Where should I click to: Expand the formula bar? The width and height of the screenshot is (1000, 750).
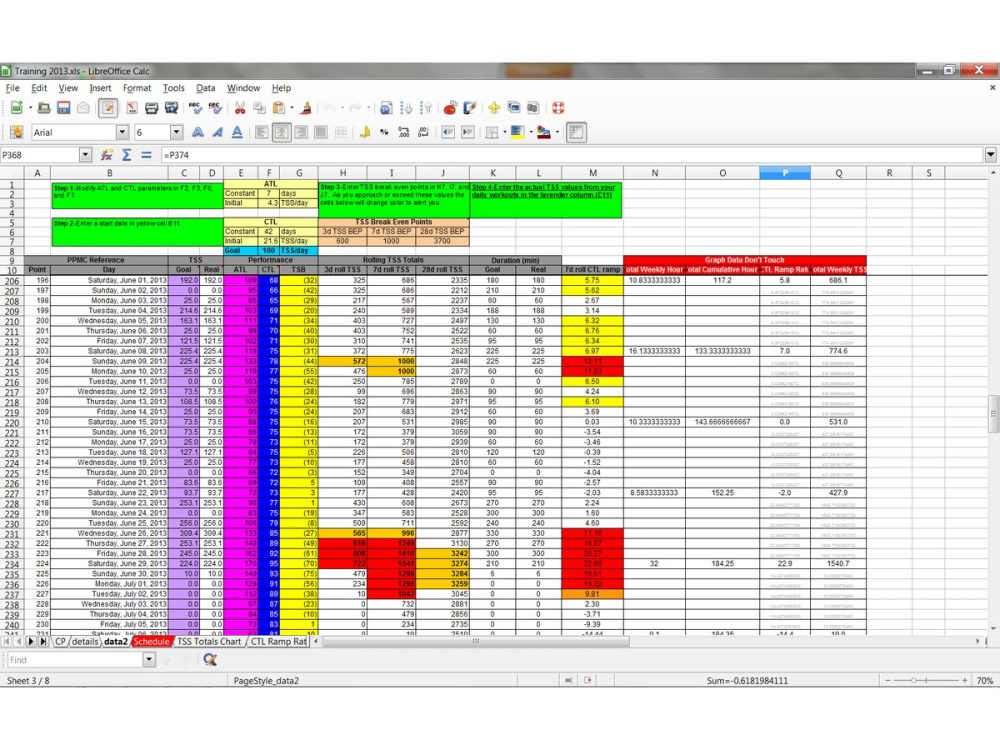click(990, 154)
